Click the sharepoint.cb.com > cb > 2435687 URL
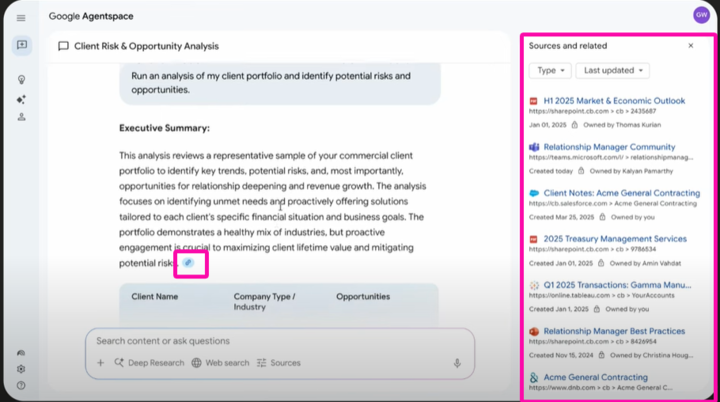Screen dimensions: 720x402 pos(592,111)
